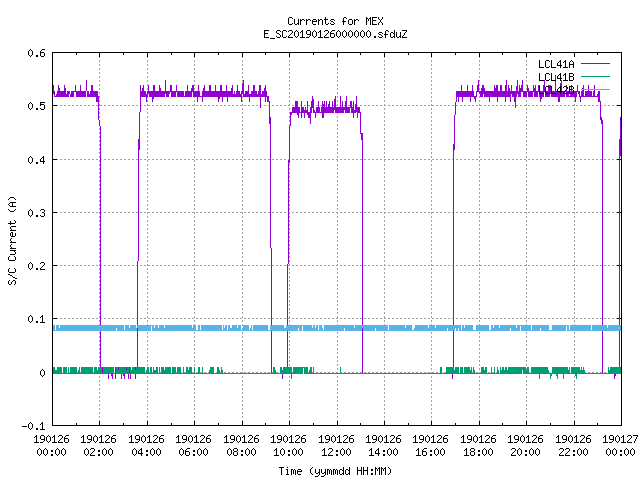Click the '18:00' time tick label
Screen dimensions: 640x480
(478, 452)
